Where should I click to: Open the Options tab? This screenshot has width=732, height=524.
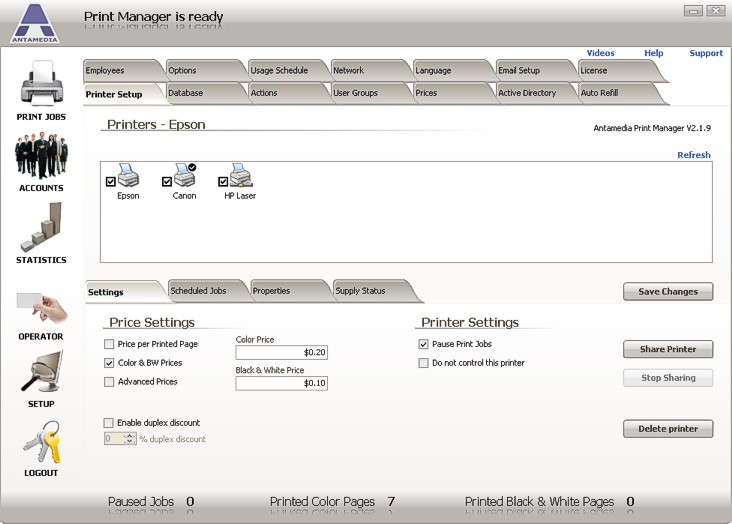[204, 71]
